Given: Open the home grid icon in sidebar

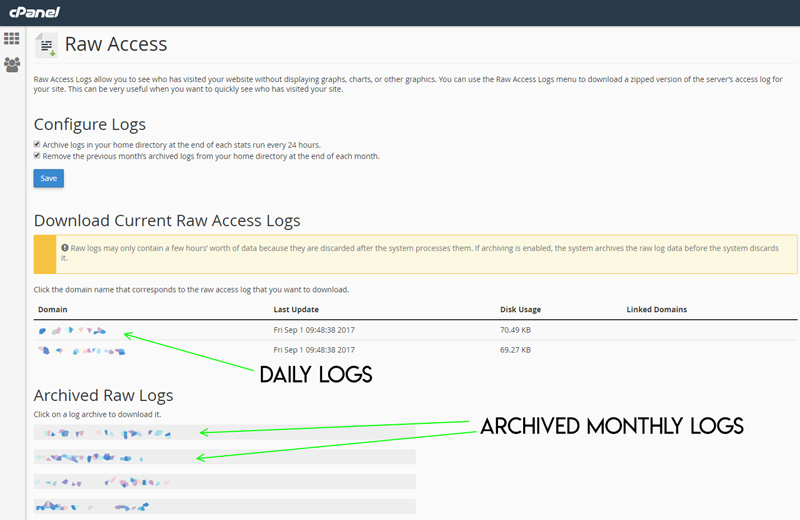Looking at the screenshot, I should pyautogui.click(x=12, y=39).
